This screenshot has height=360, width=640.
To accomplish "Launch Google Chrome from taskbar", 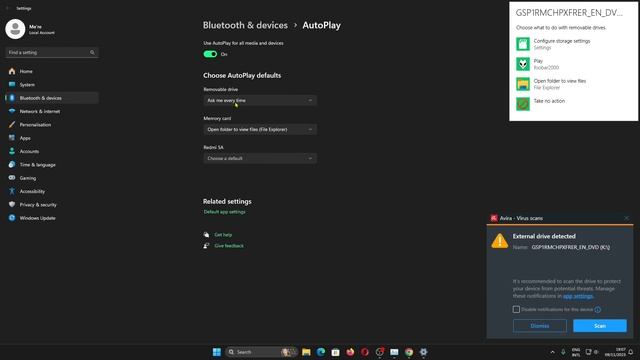I will click(x=409, y=352).
